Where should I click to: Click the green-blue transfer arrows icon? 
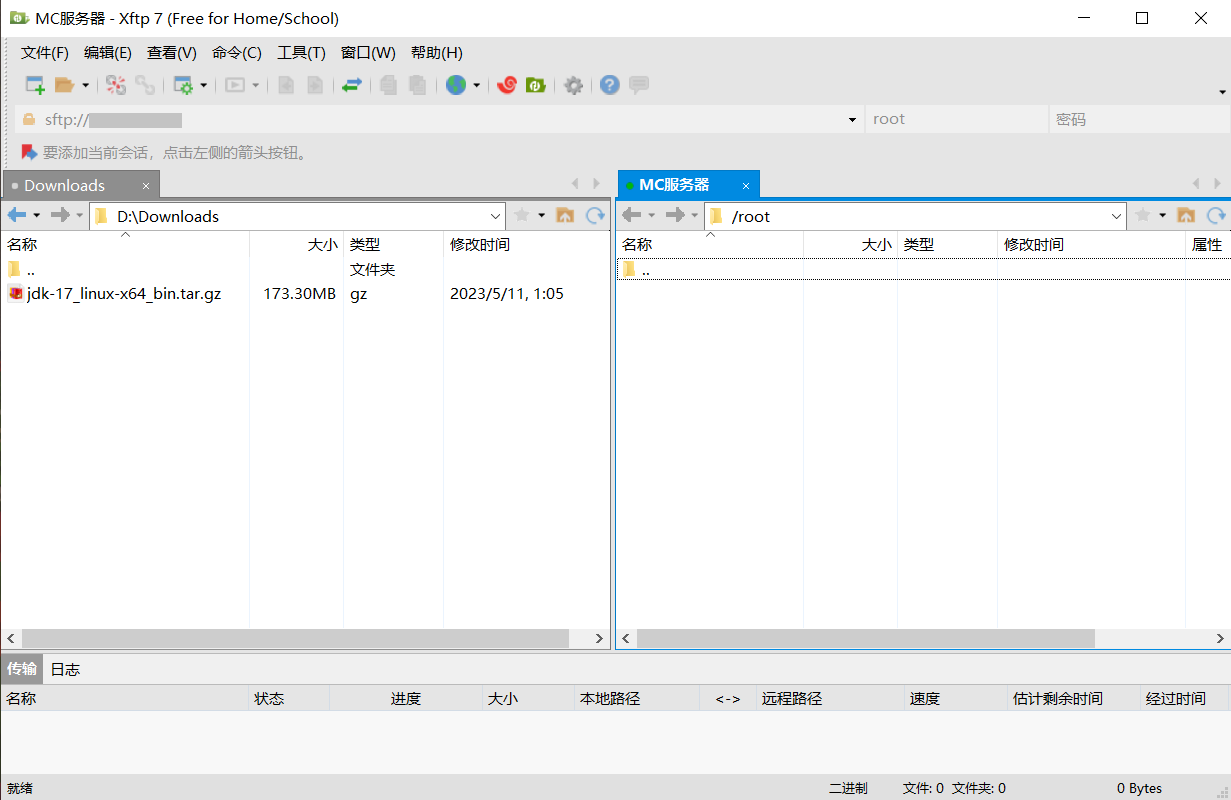pos(351,86)
